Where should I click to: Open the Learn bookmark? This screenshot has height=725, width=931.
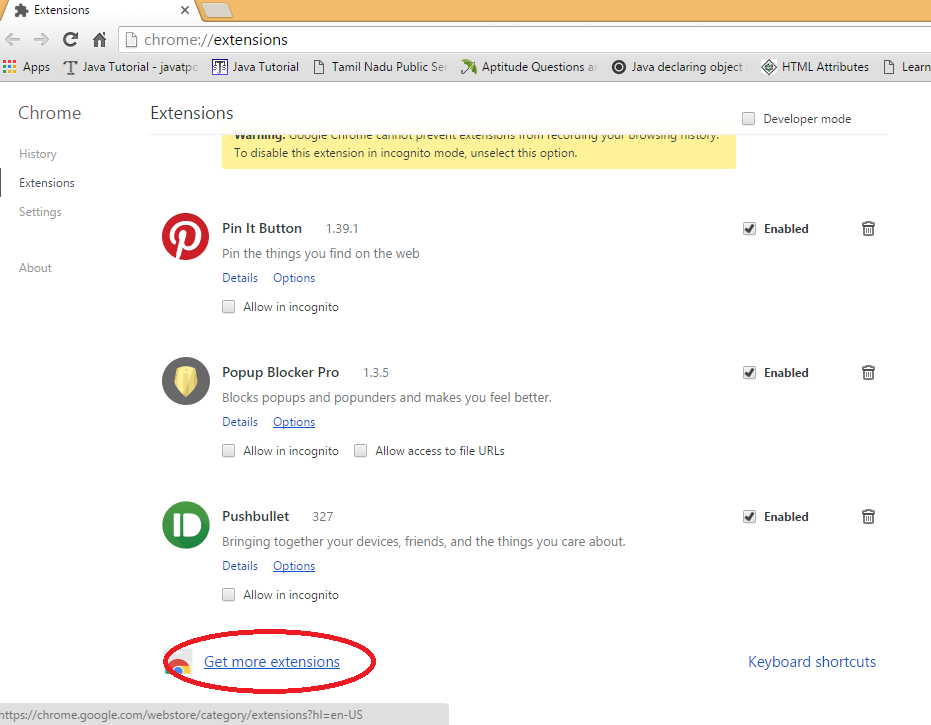907,67
